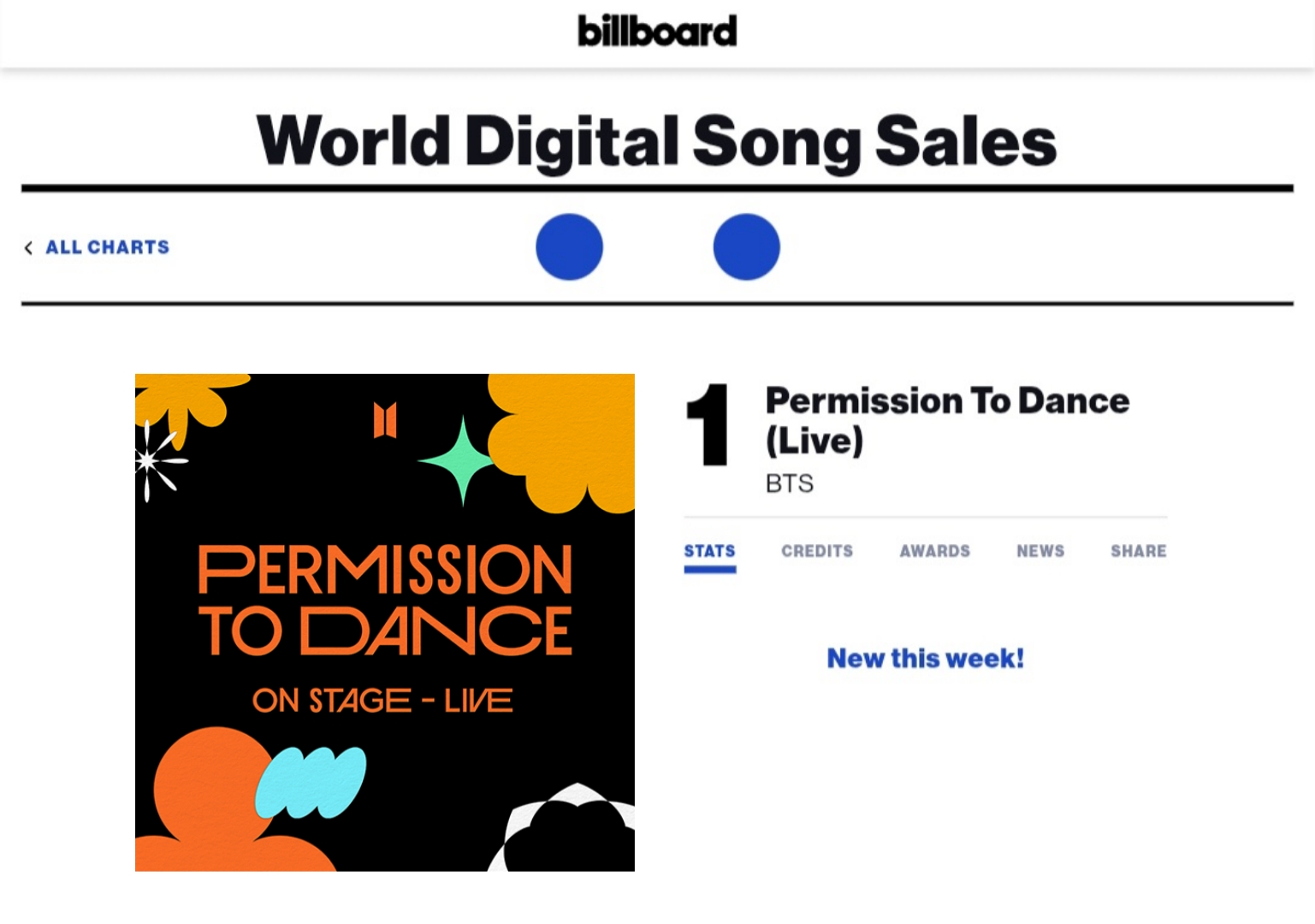This screenshot has width=1315, height=924.
Task: View the NEWS tab
Action: coord(1040,551)
